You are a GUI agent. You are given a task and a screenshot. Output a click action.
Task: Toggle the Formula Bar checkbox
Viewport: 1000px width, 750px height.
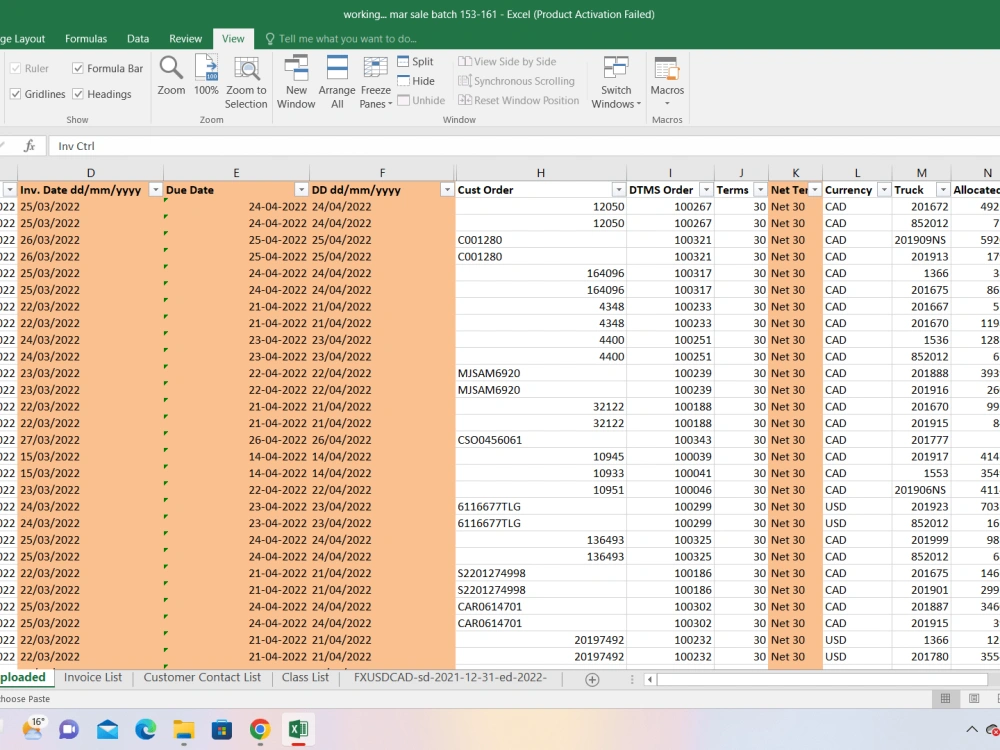point(78,68)
